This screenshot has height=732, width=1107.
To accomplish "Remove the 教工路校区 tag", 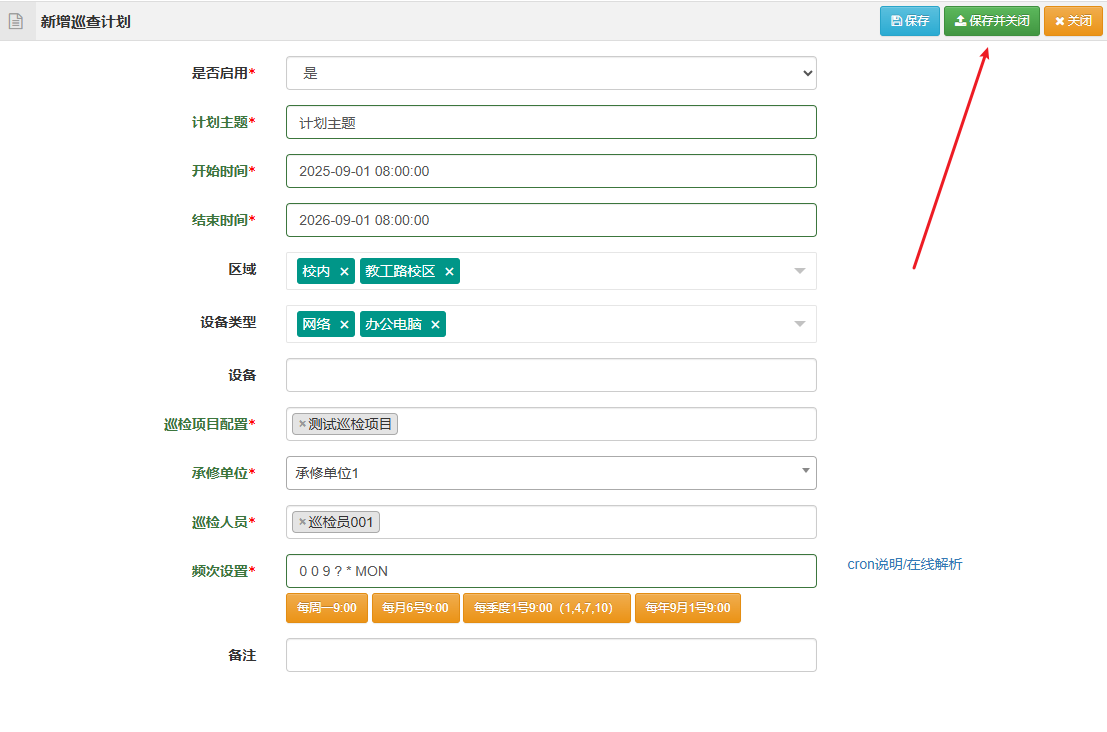I will (449, 272).
